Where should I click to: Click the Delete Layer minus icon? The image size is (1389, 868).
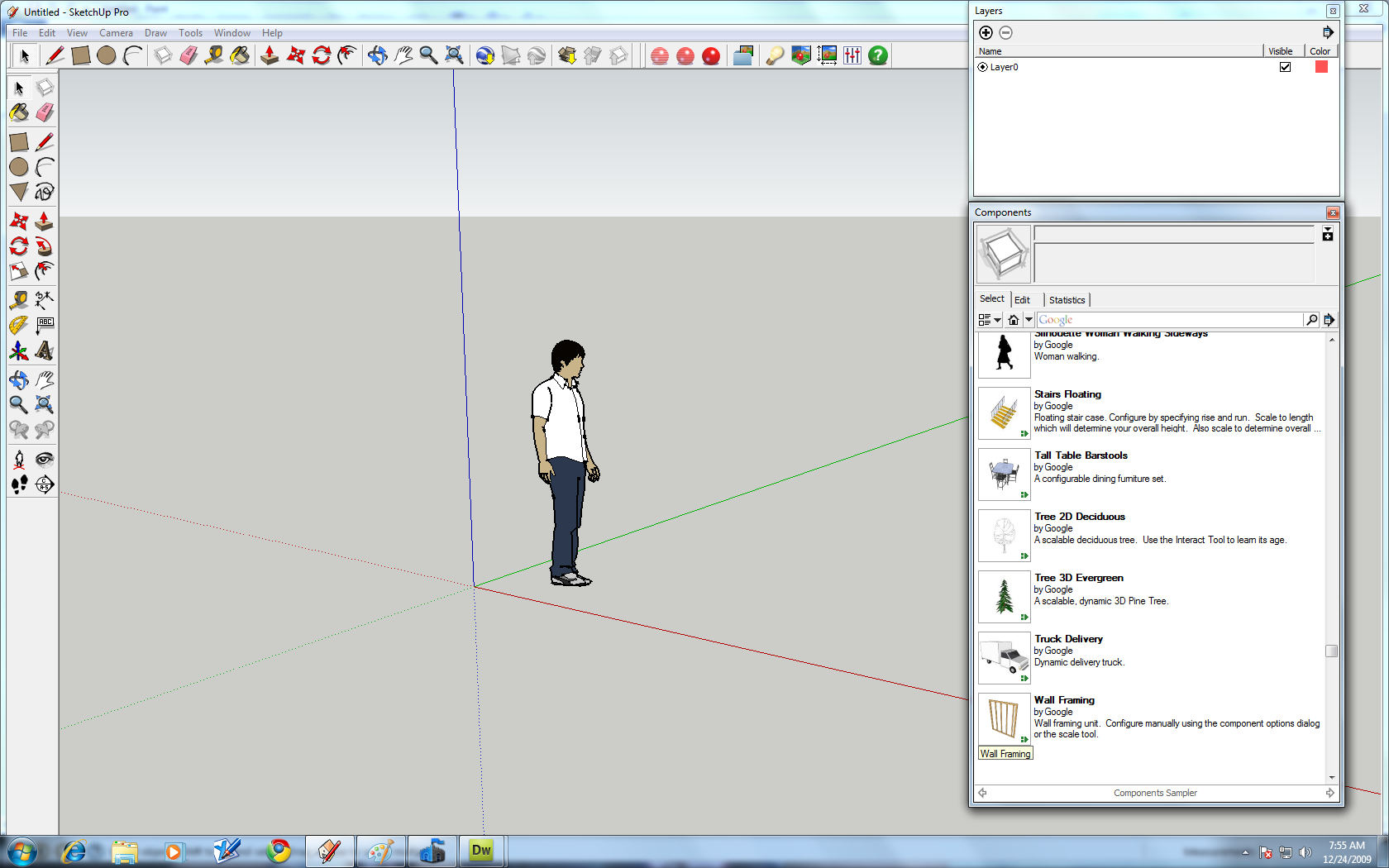click(1005, 32)
